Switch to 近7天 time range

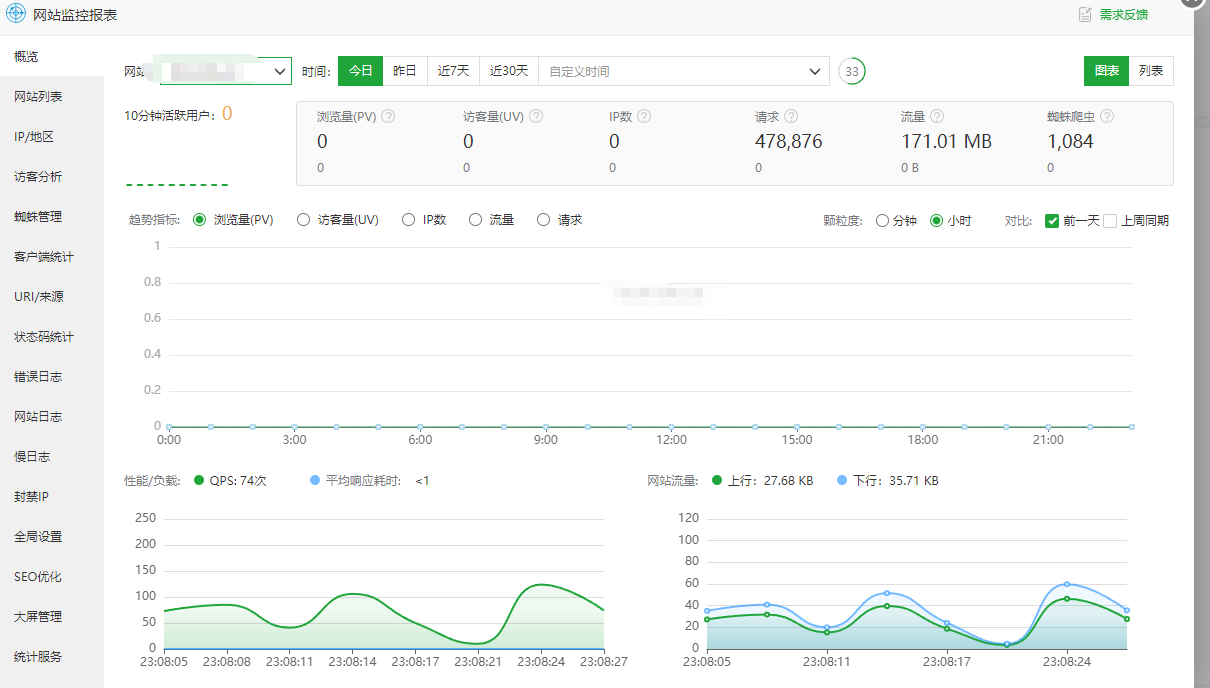(x=453, y=72)
